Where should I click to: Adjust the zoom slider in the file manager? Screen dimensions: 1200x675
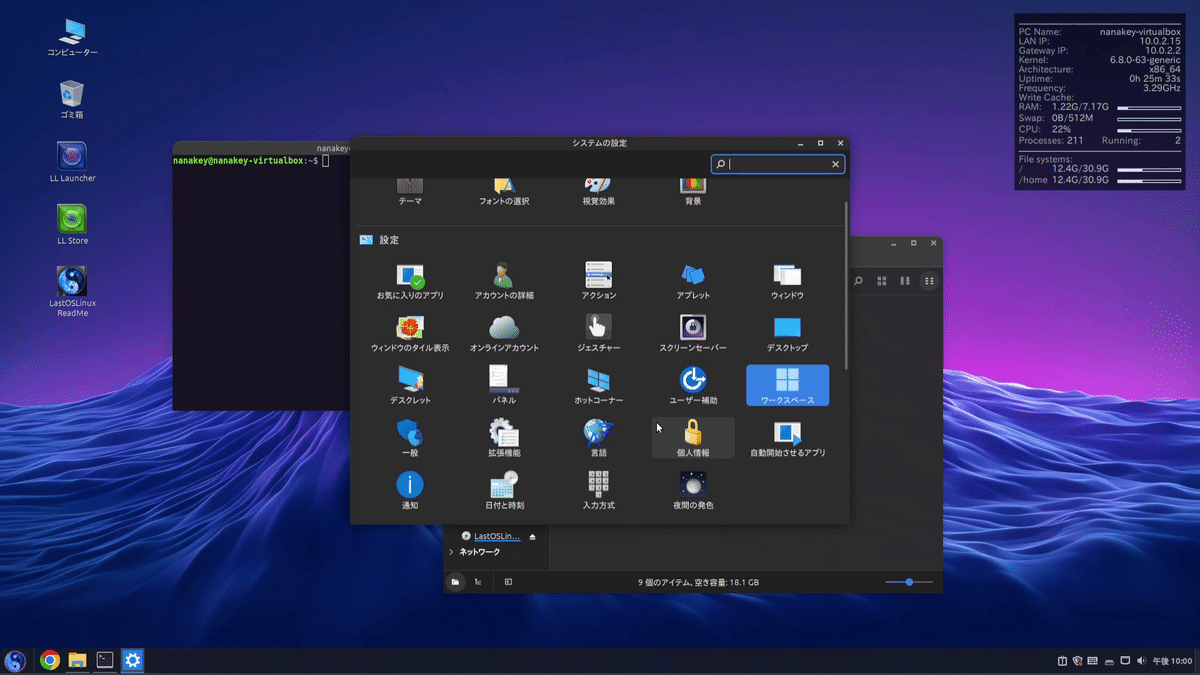[908, 582]
